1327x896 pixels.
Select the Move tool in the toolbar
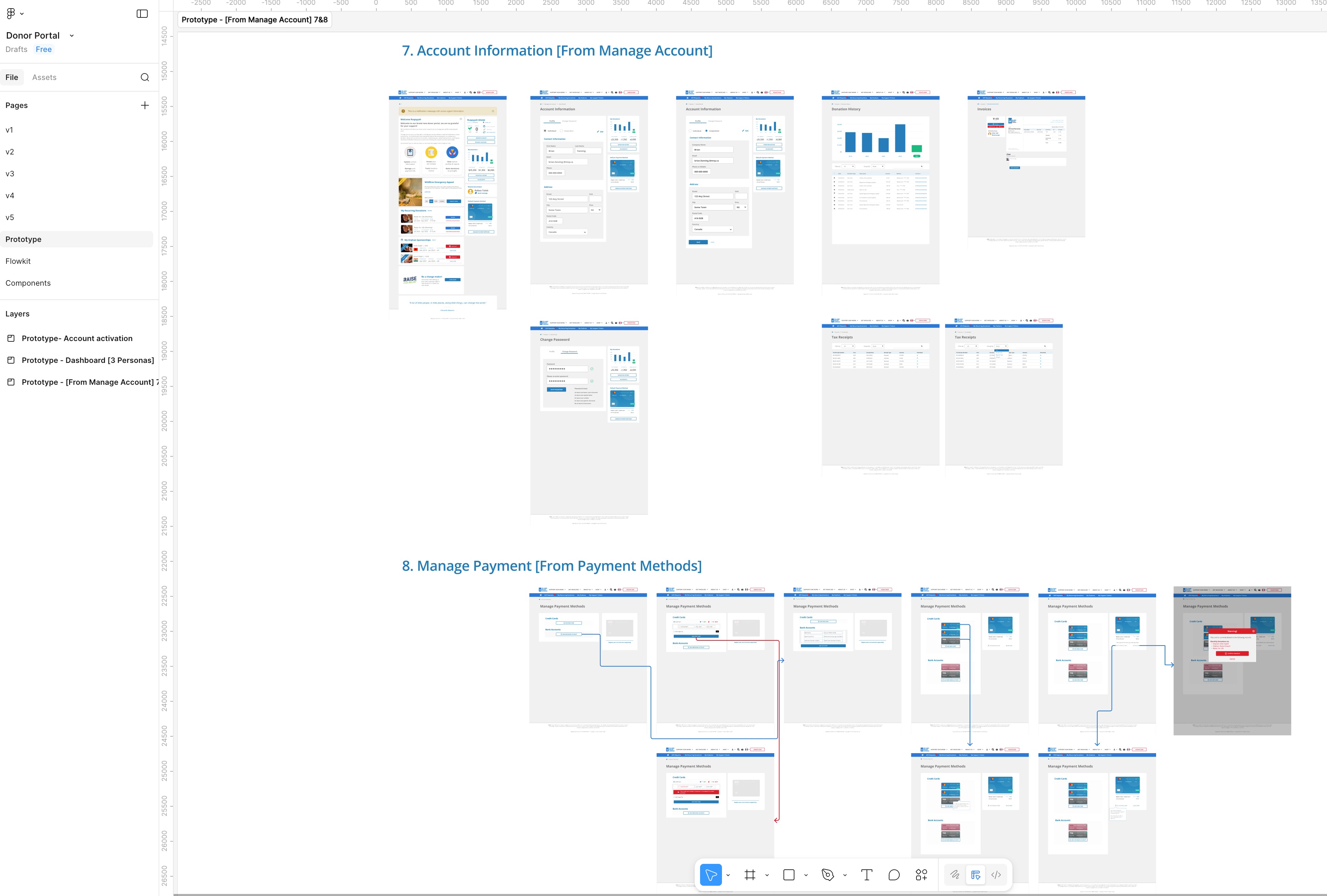click(710, 875)
